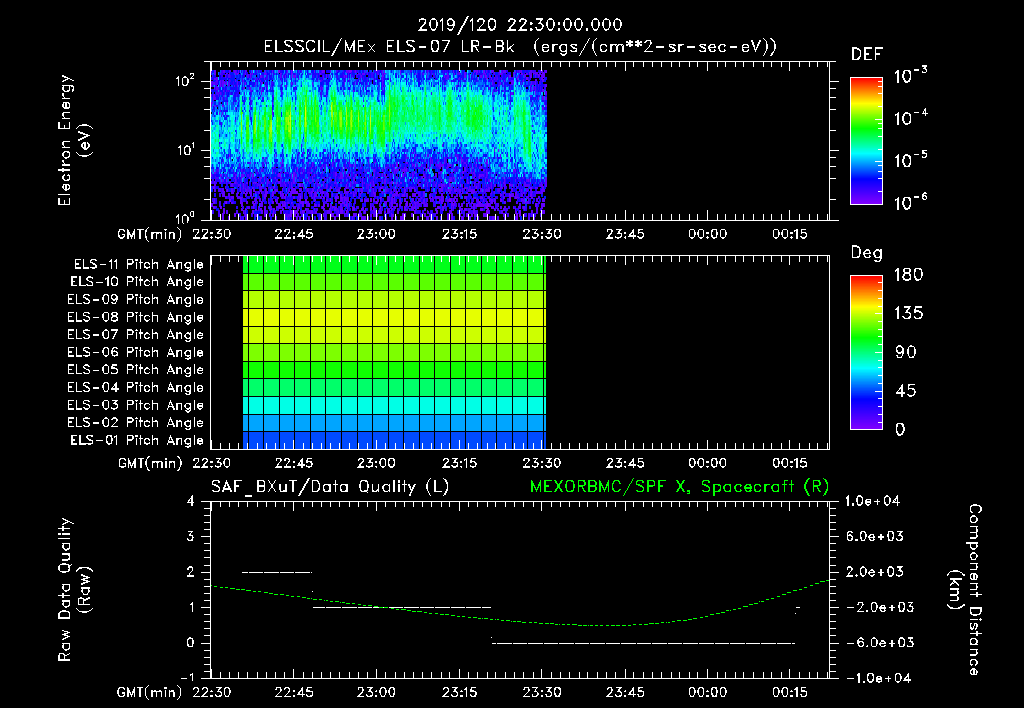Image resolution: width=1024 pixels, height=708 pixels.
Task: Click the Electron Energy (eV) axis label
Action: [74, 140]
